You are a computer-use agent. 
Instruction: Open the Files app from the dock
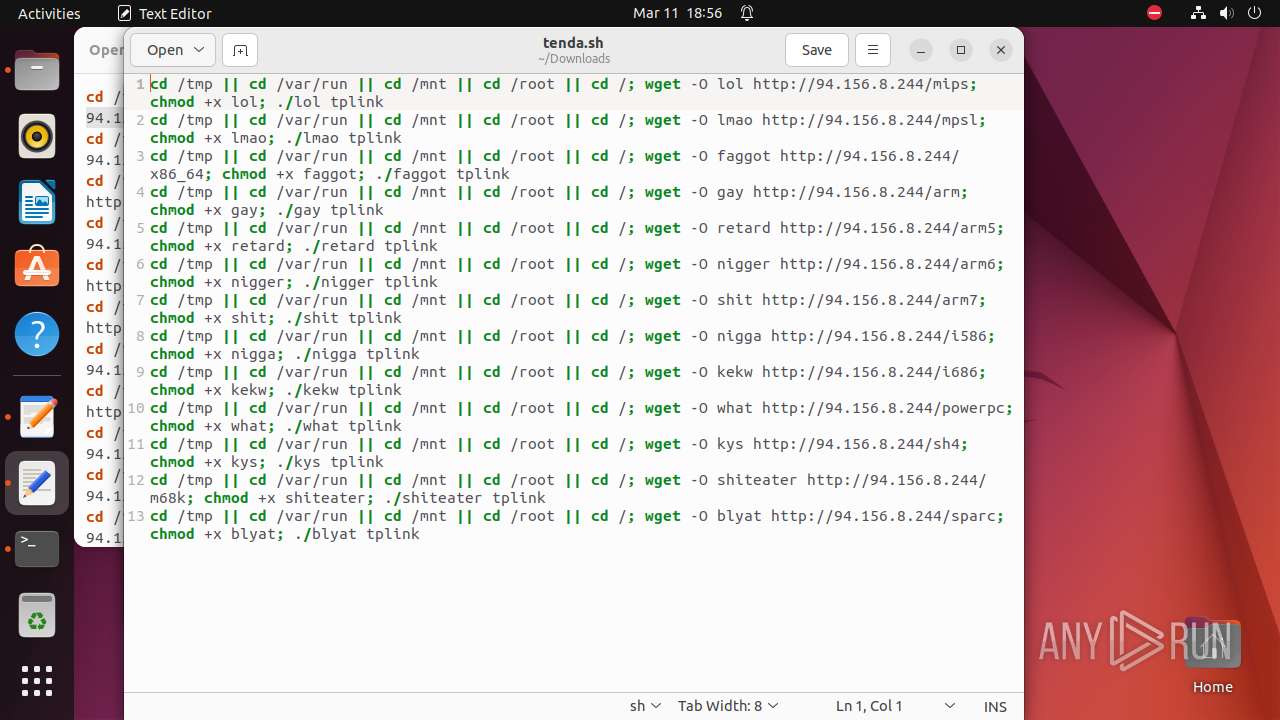[x=37, y=71]
